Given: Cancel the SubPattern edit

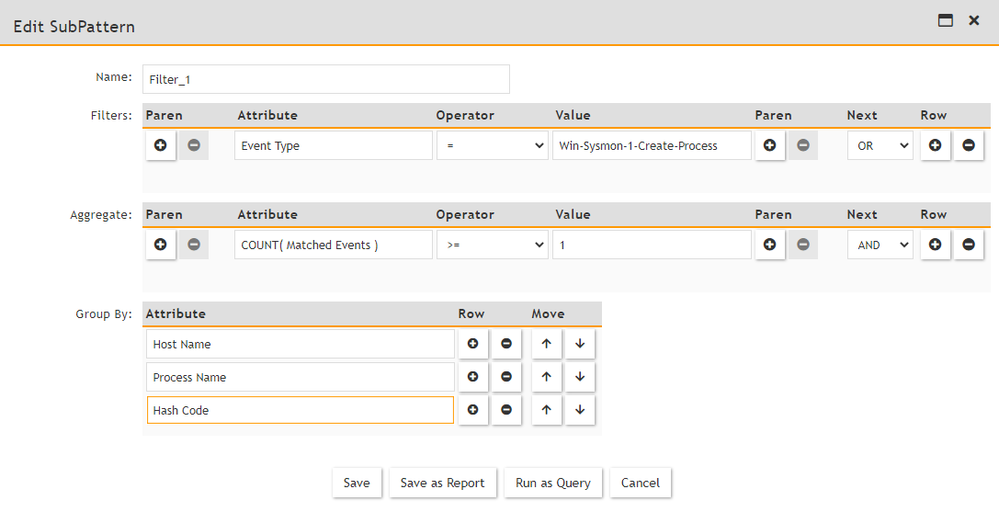Looking at the screenshot, I should click(640, 483).
